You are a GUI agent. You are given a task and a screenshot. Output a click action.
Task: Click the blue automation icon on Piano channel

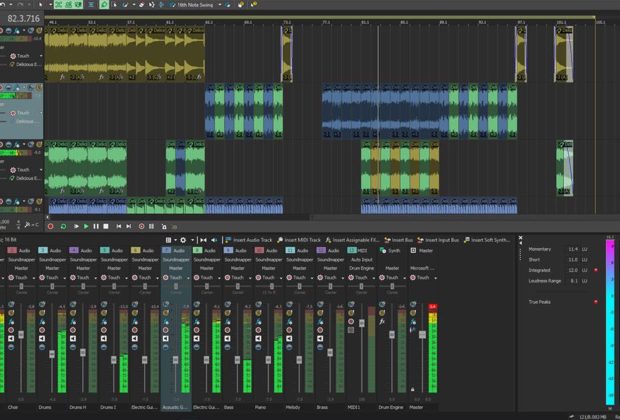258,322
